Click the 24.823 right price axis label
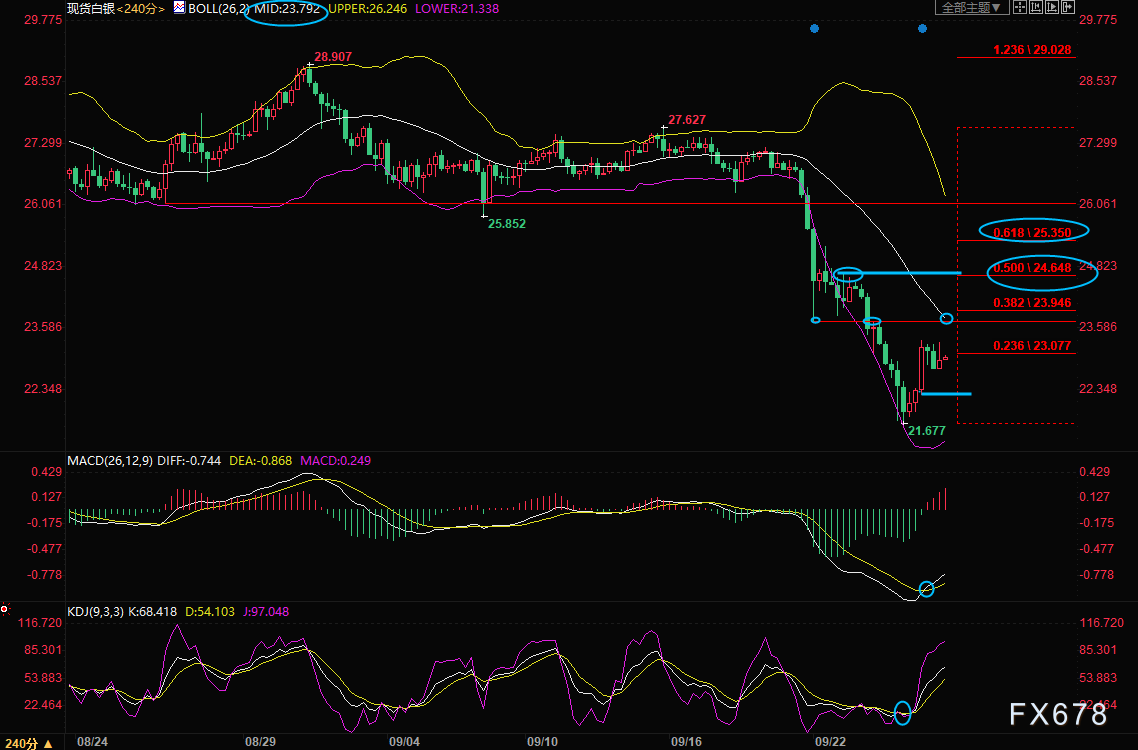 1098,266
